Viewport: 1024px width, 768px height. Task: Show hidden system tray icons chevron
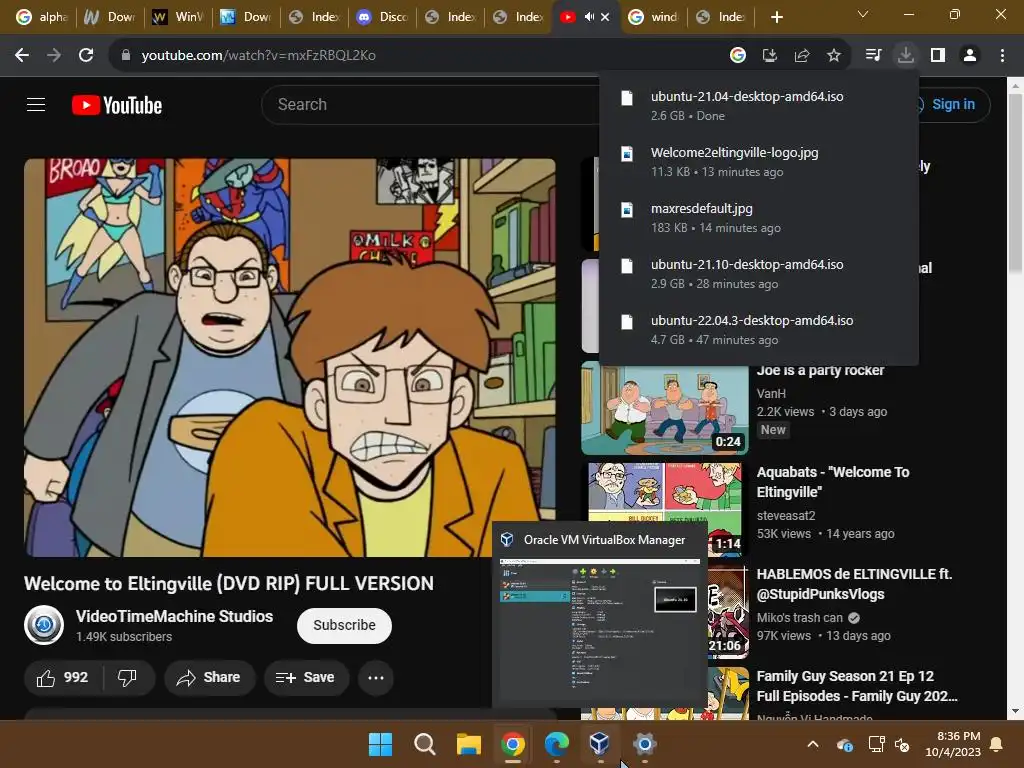(x=812, y=744)
